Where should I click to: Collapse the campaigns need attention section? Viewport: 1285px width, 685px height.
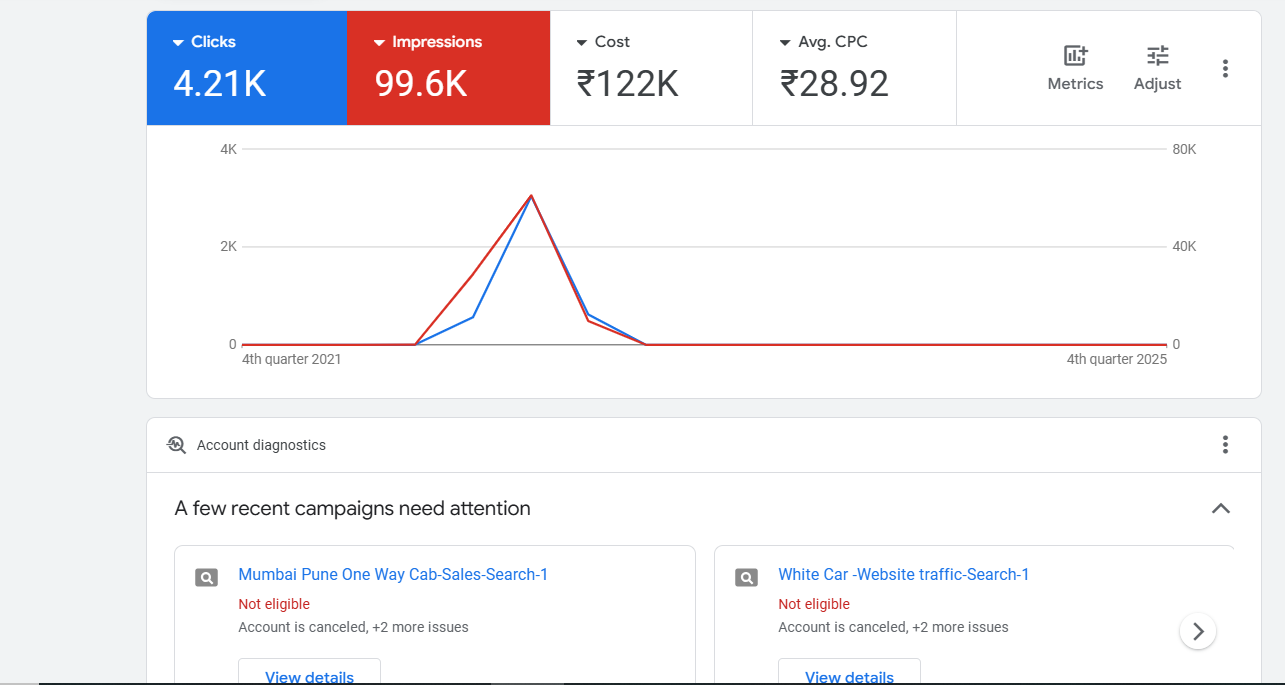click(x=1220, y=508)
